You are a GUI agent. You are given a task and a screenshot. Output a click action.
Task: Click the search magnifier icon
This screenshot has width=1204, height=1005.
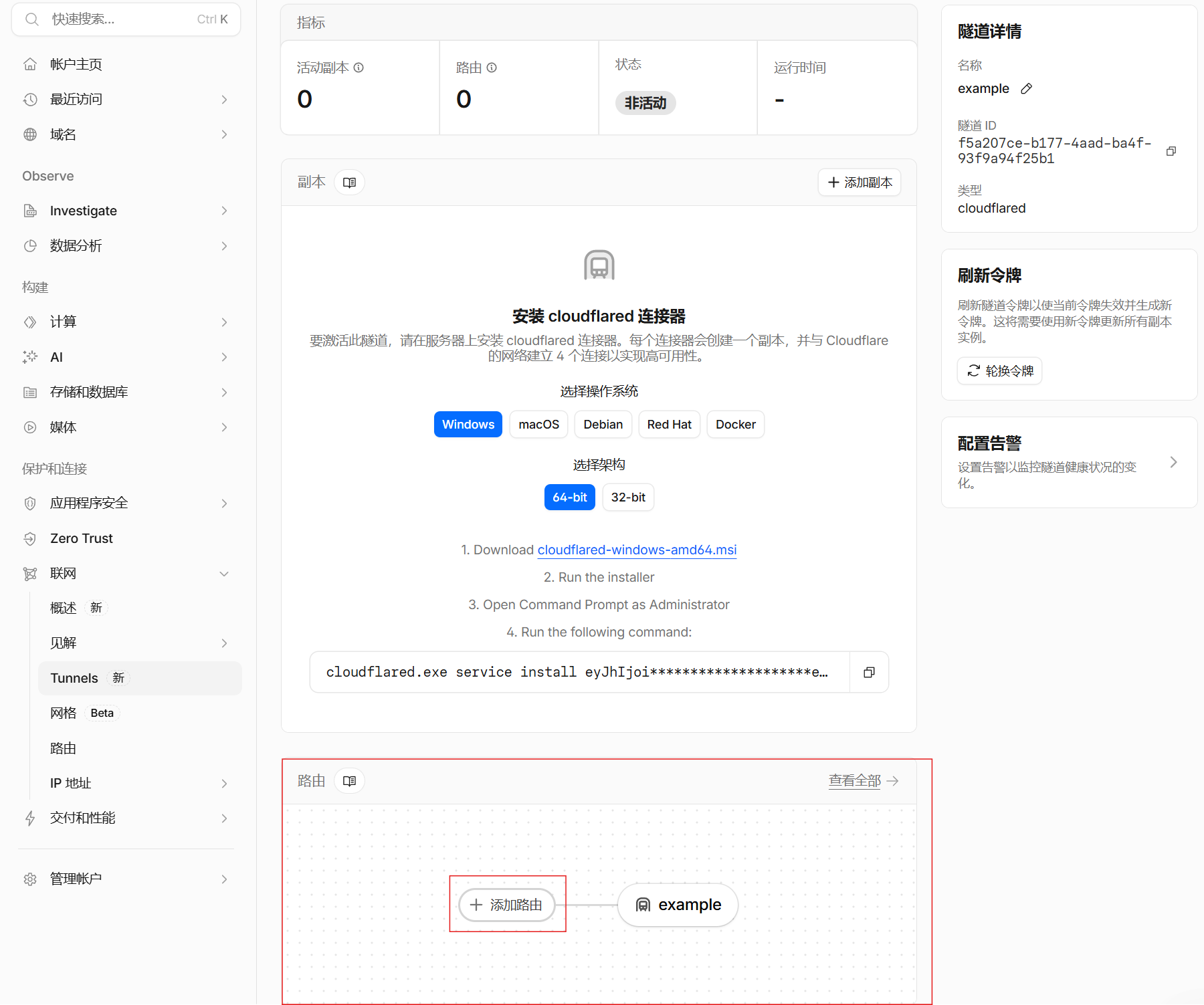31,19
